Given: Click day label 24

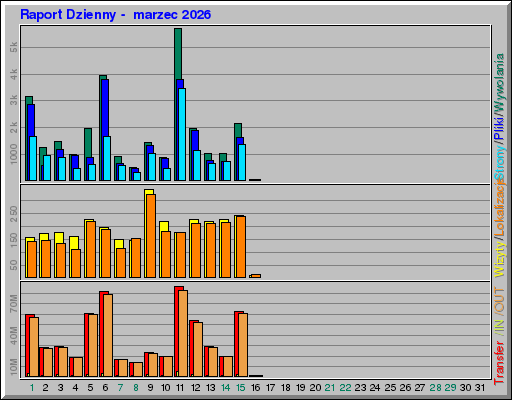Looking at the screenshot, I should (375, 388).
